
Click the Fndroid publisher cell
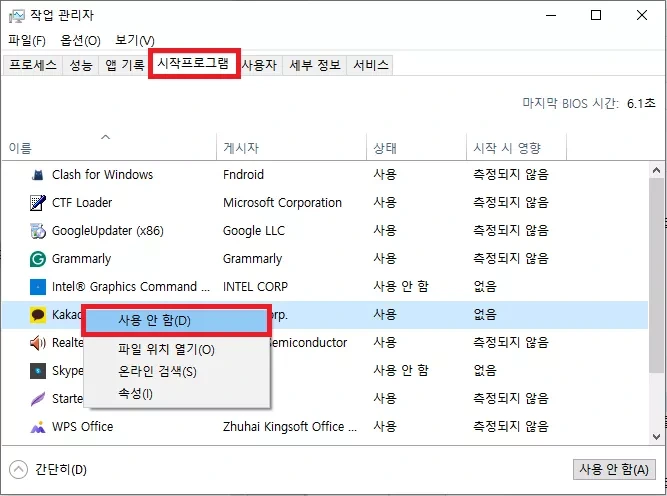[243, 174]
